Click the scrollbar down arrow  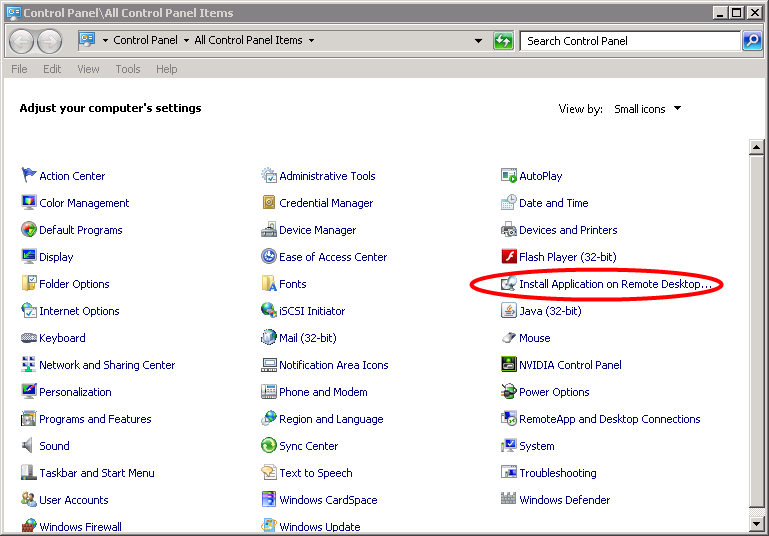756,524
